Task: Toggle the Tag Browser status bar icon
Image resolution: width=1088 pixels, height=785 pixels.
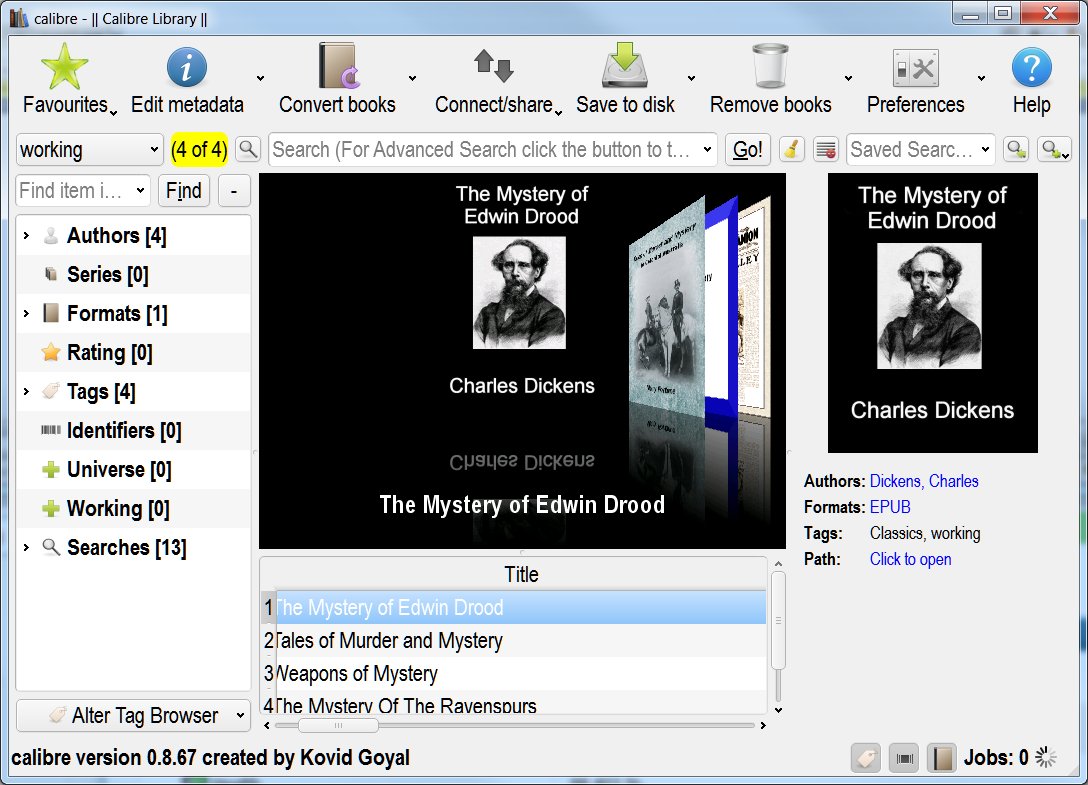Action: tap(865, 758)
